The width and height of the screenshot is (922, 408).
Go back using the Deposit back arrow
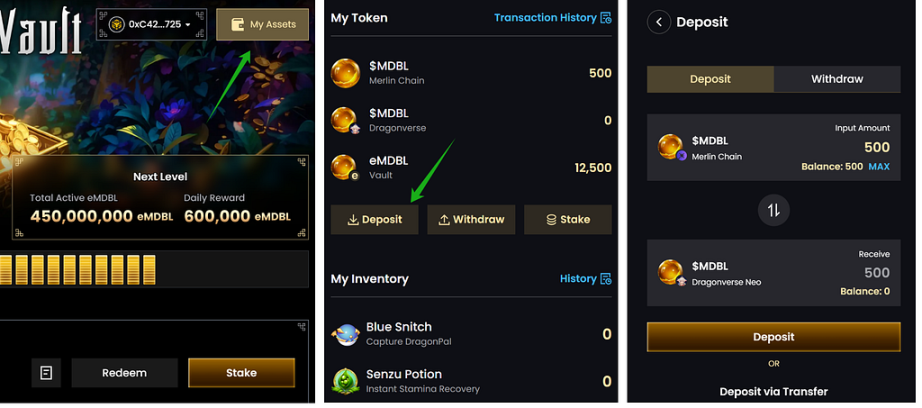point(659,22)
